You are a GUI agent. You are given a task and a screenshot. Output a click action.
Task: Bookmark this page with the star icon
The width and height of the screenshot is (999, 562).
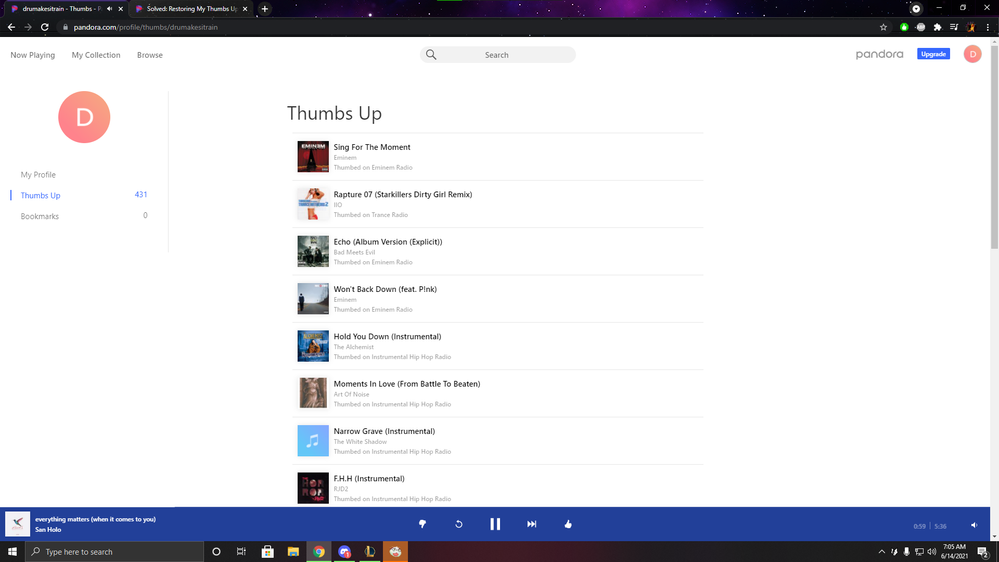[x=883, y=27]
